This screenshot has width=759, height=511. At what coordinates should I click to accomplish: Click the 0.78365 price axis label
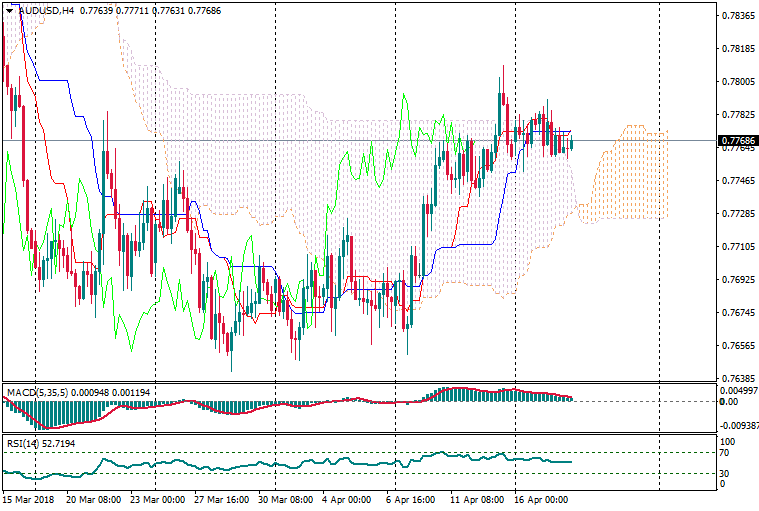tap(737, 16)
